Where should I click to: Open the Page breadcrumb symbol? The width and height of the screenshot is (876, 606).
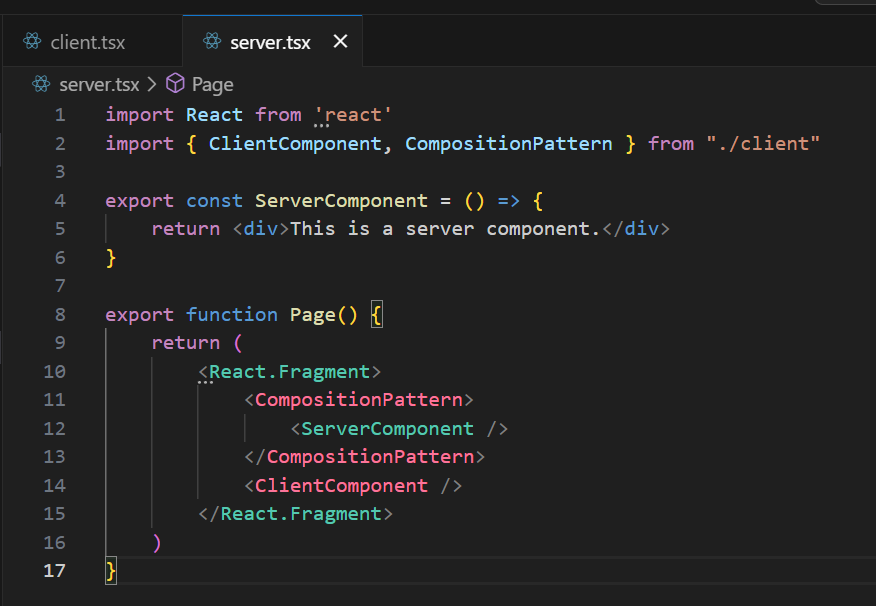pyautogui.click(x=212, y=85)
